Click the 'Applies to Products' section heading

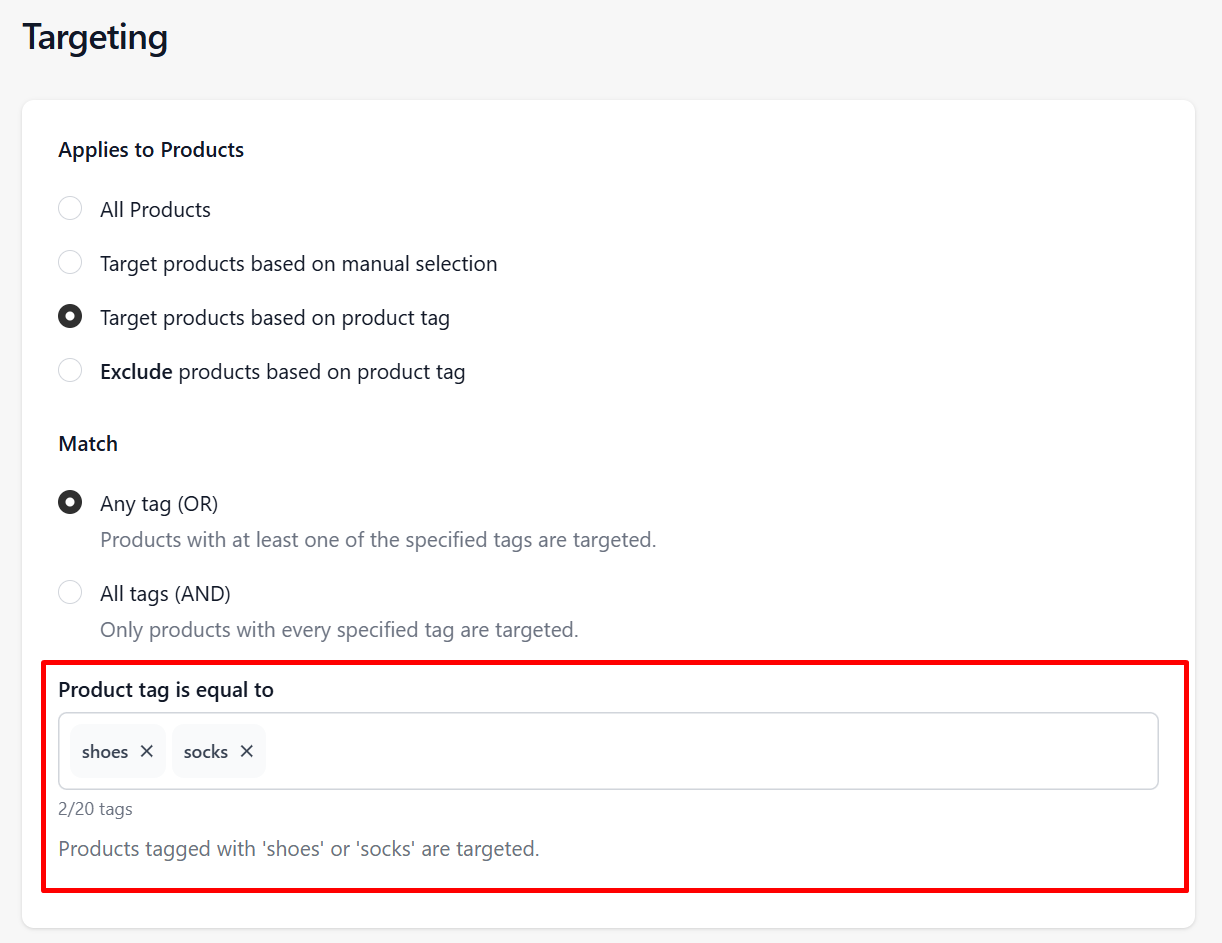[151, 150]
